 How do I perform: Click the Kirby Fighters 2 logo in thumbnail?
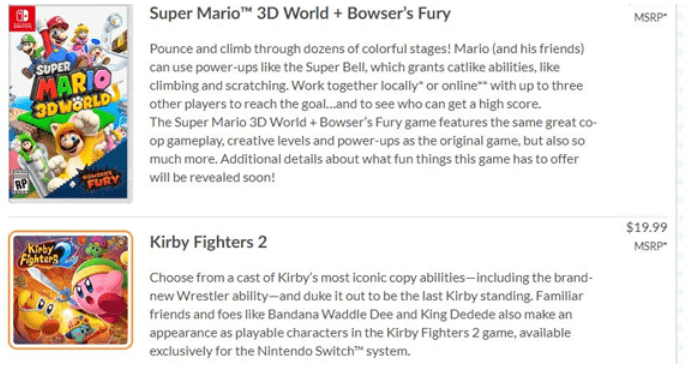(43, 255)
